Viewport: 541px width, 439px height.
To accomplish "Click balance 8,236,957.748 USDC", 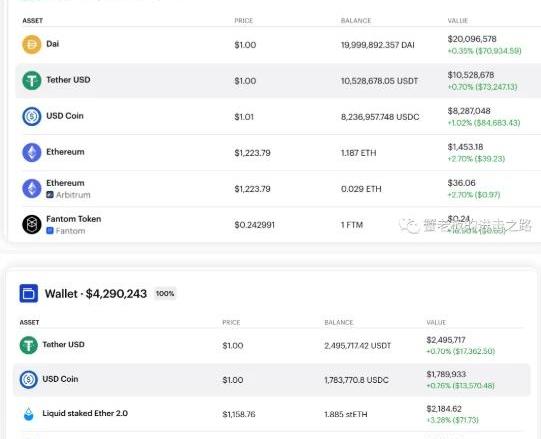I will (x=380, y=117).
